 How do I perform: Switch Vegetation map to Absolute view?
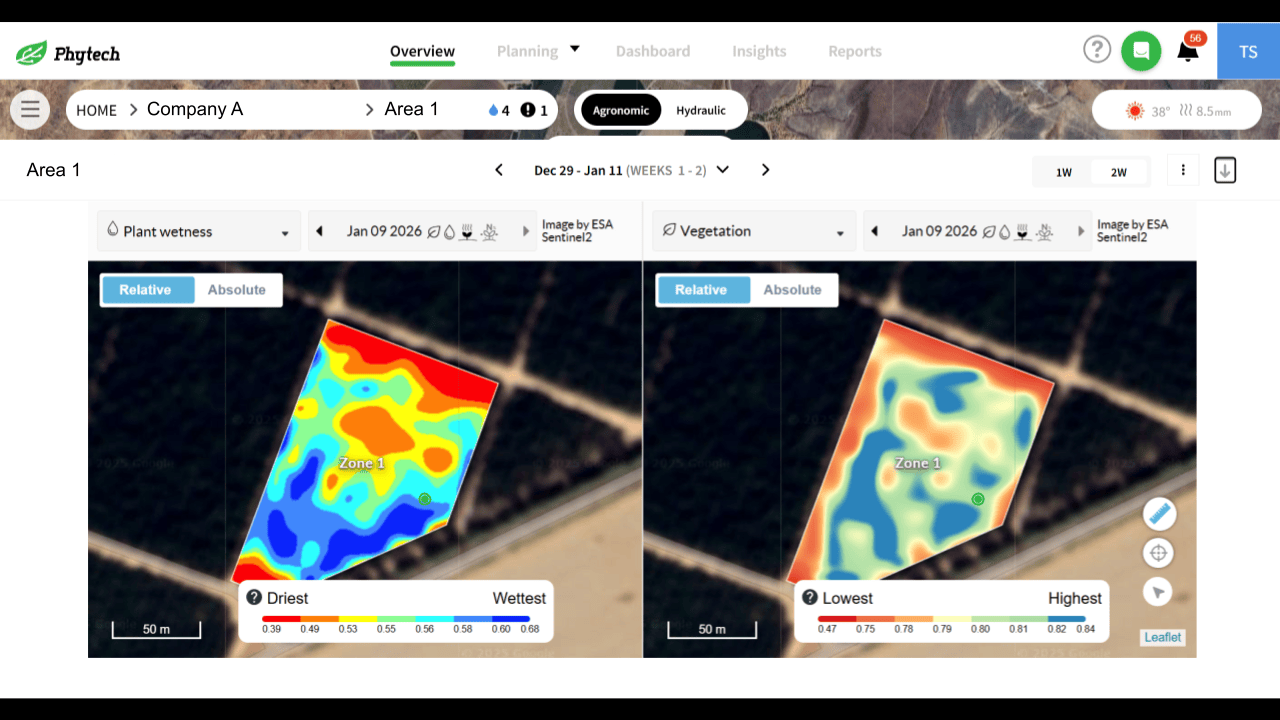tap(793, 289)
